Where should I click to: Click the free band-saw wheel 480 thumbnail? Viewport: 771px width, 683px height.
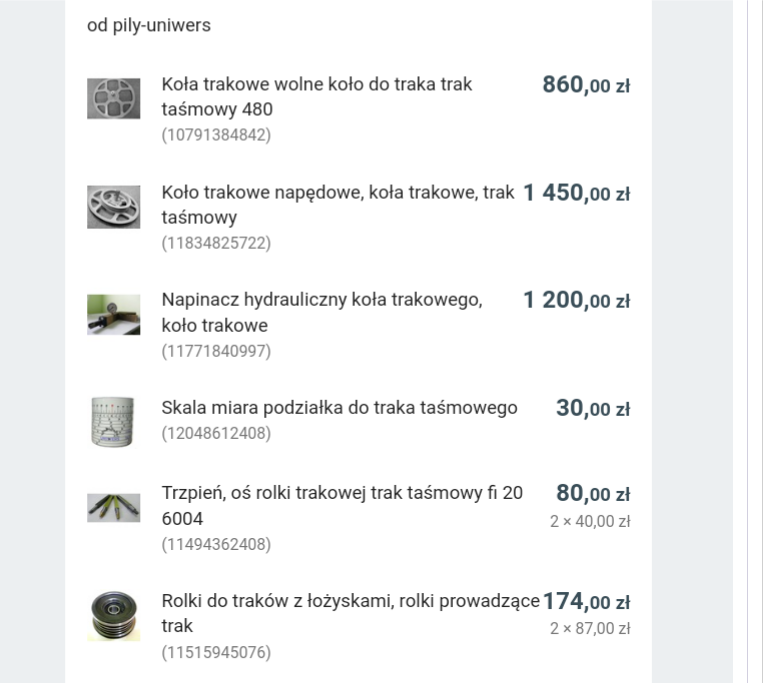[x=113, y=98]
